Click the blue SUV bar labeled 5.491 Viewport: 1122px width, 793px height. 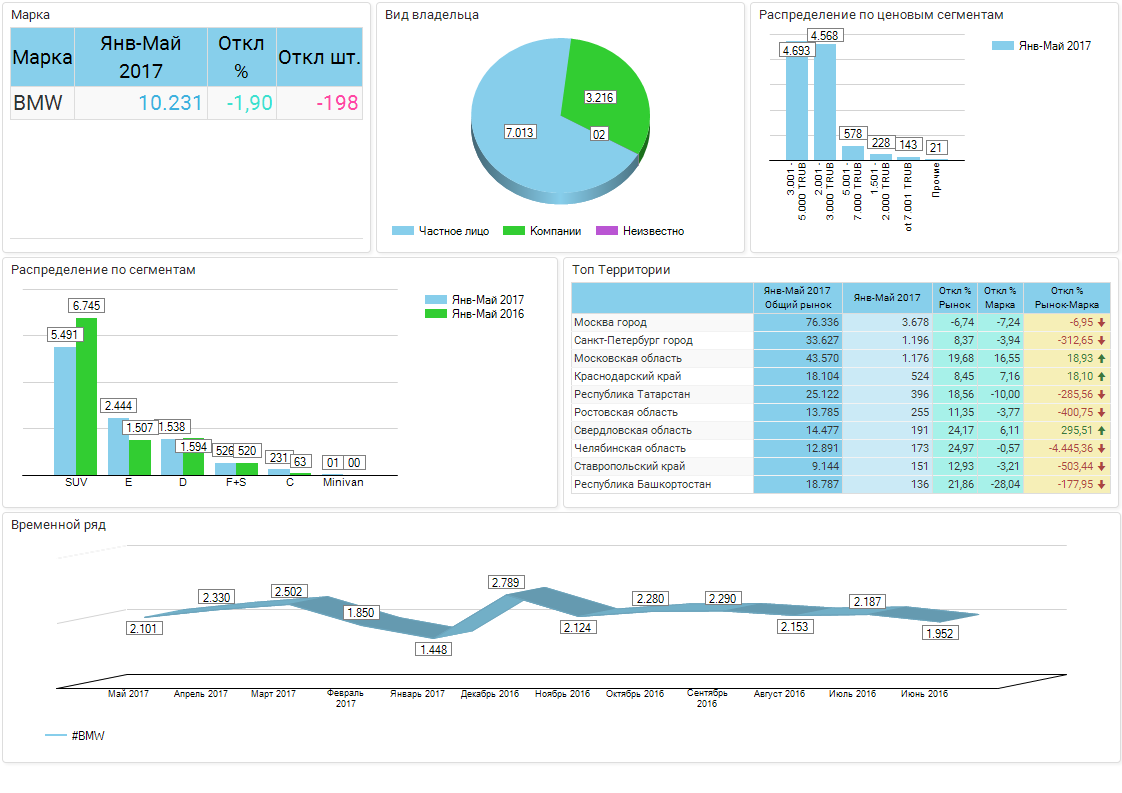[64, 410]
